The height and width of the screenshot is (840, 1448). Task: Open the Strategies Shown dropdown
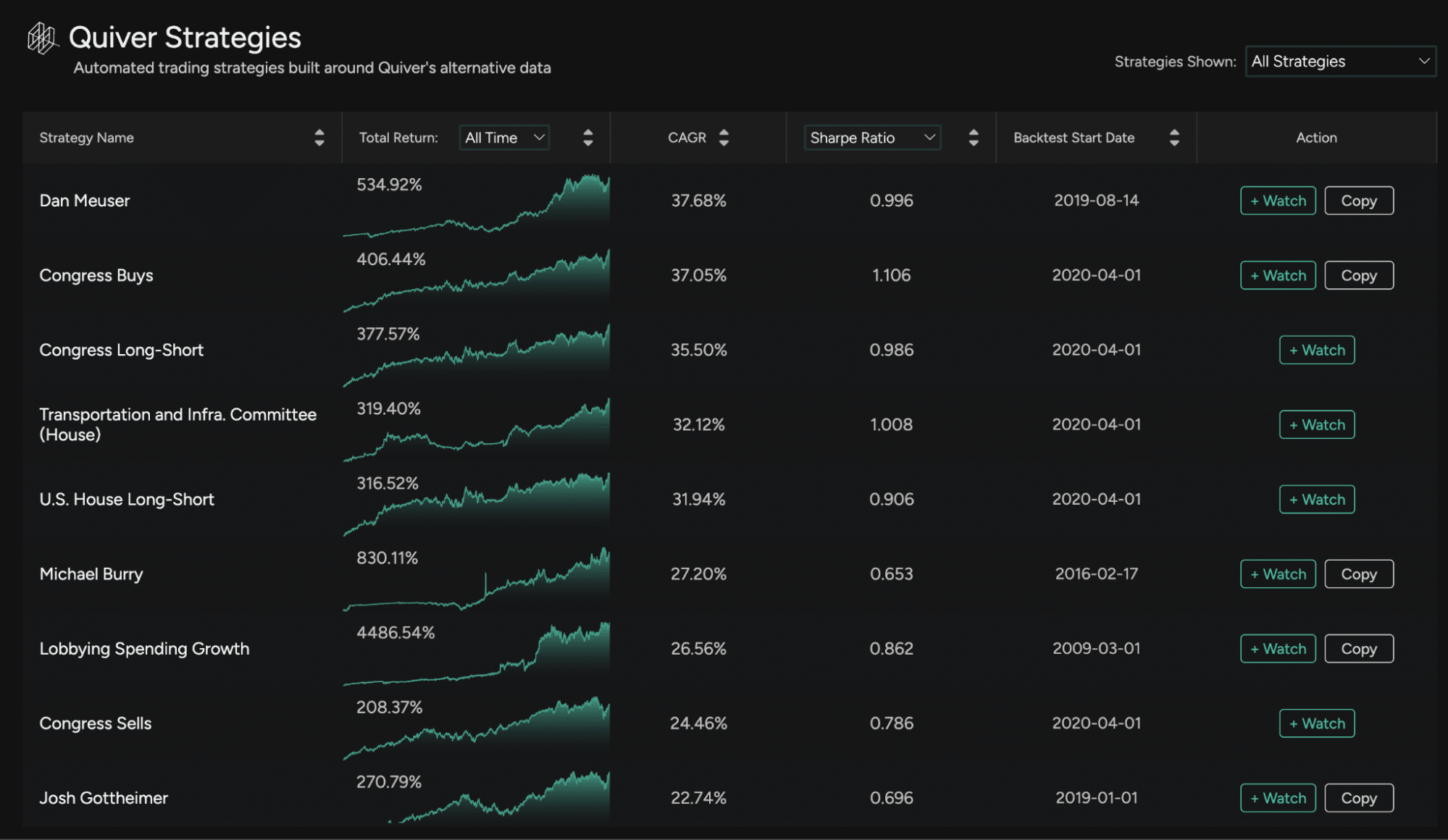(1339, 62)
